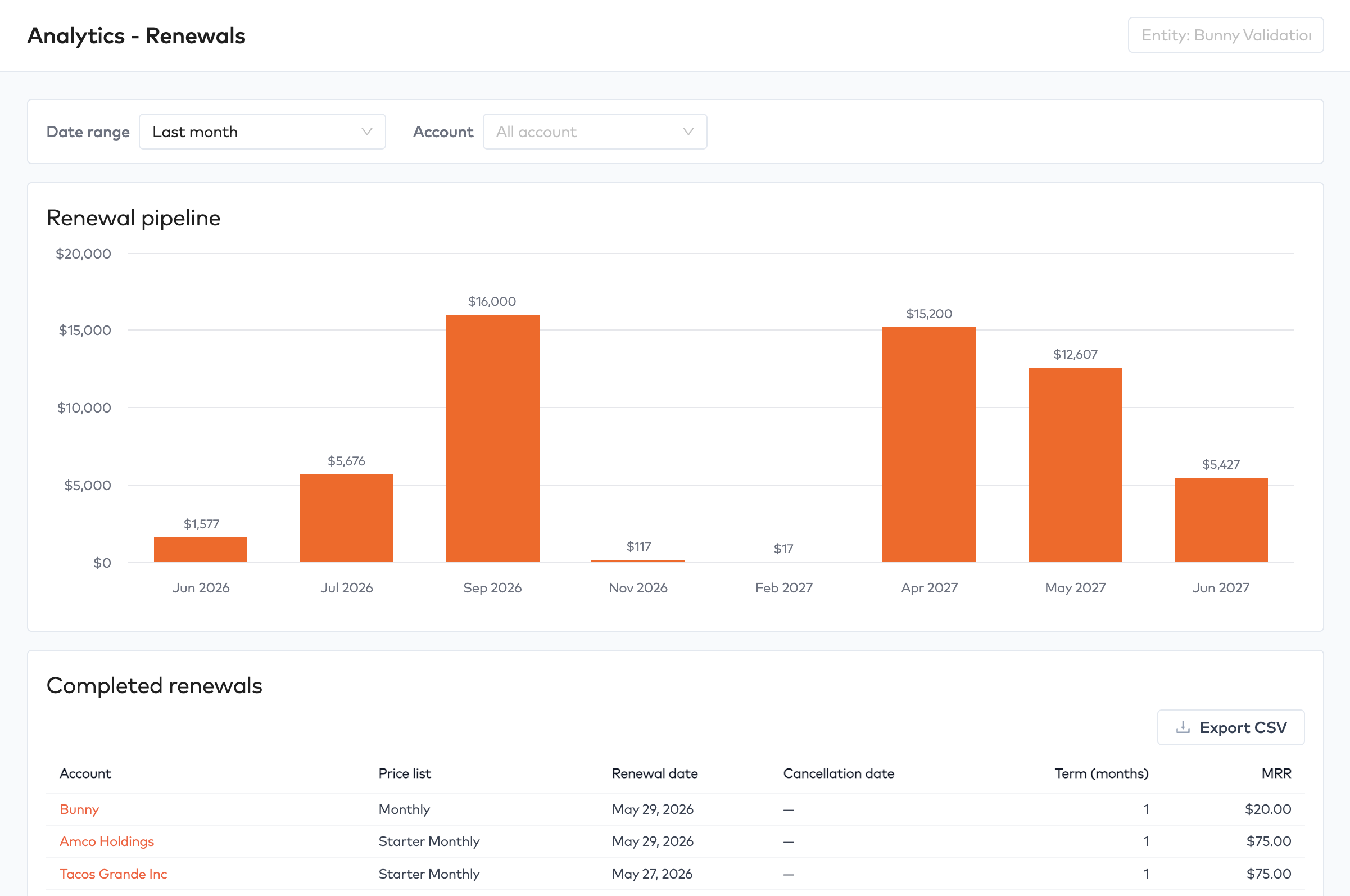Click the Apr 2027 bar showing $15,200
This screenshot has width=1350, height=896.
pyautogui.click(x=929, y=445)
